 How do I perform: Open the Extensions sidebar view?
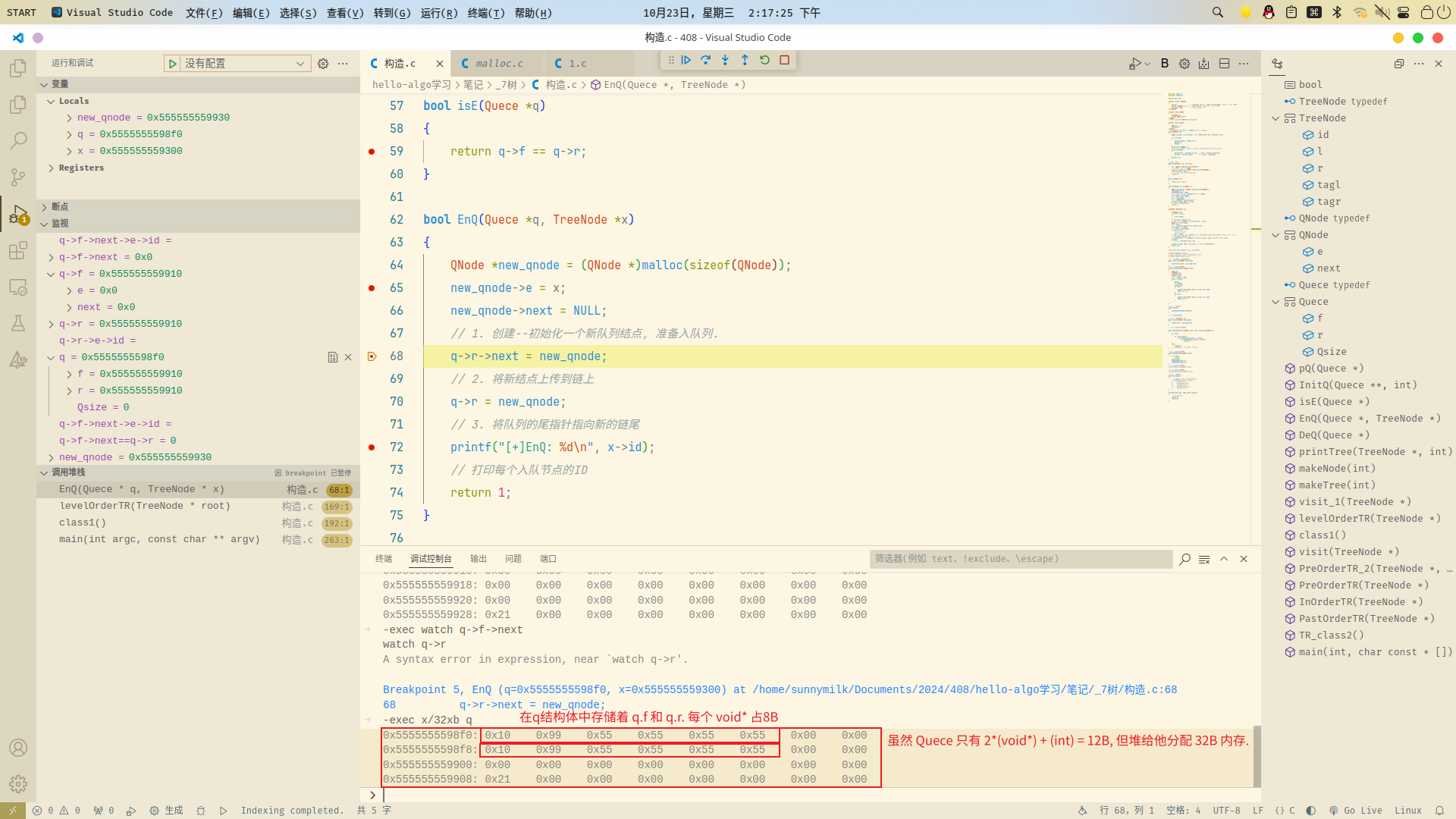(x=18, y=250)
